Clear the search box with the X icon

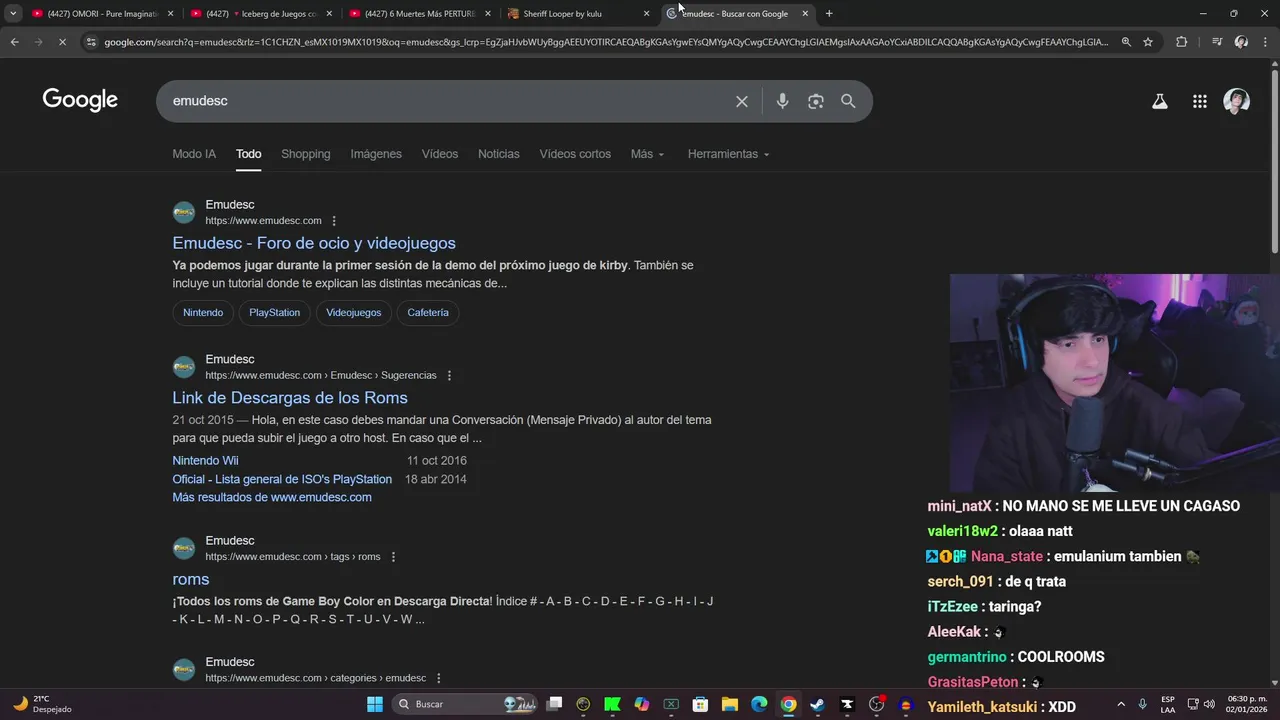pos(742,101)
